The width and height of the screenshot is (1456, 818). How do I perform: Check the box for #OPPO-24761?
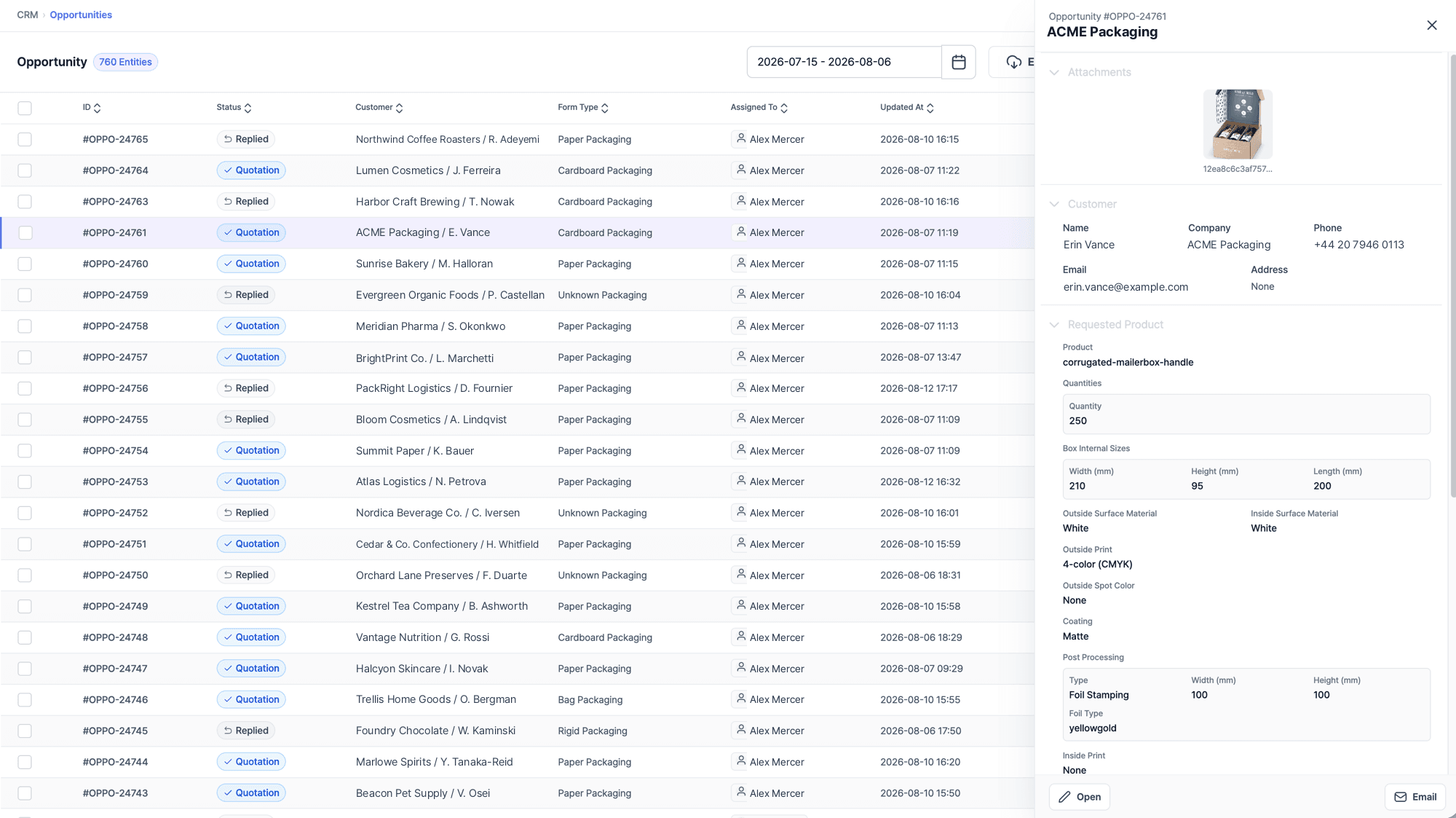coord(25,232)
